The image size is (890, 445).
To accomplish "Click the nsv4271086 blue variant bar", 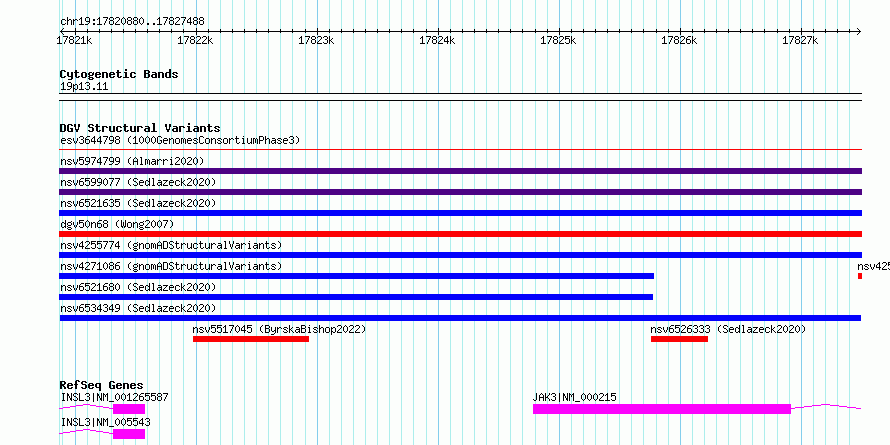I will 356,276.
